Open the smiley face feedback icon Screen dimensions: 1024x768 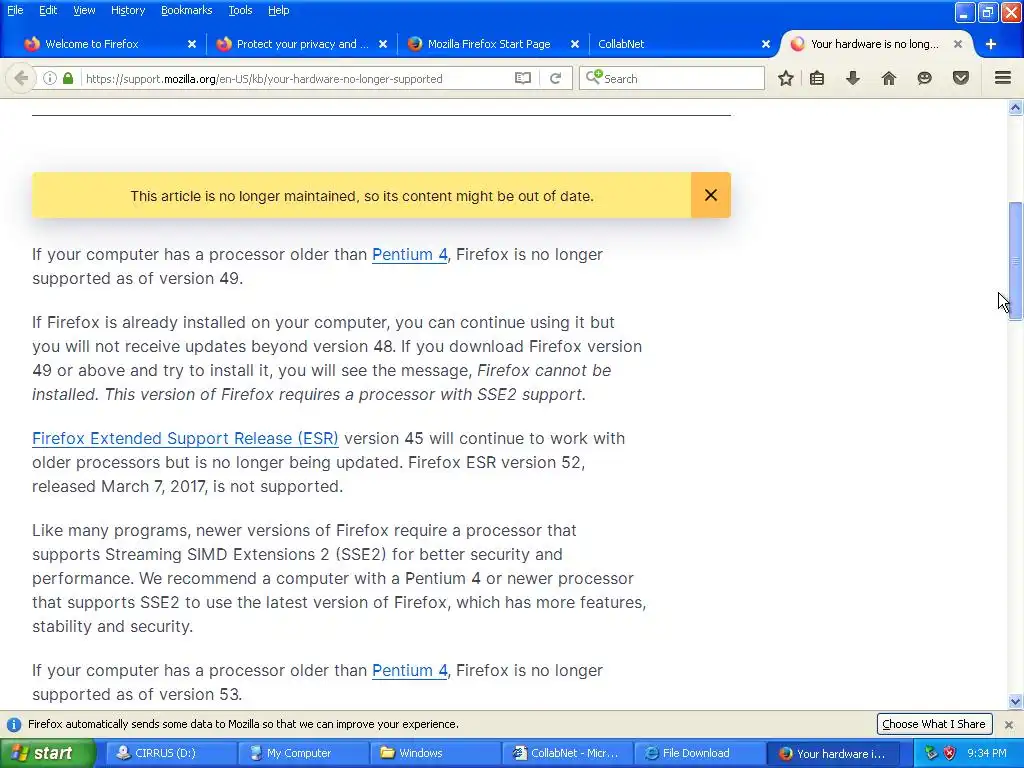pos(924,78)
